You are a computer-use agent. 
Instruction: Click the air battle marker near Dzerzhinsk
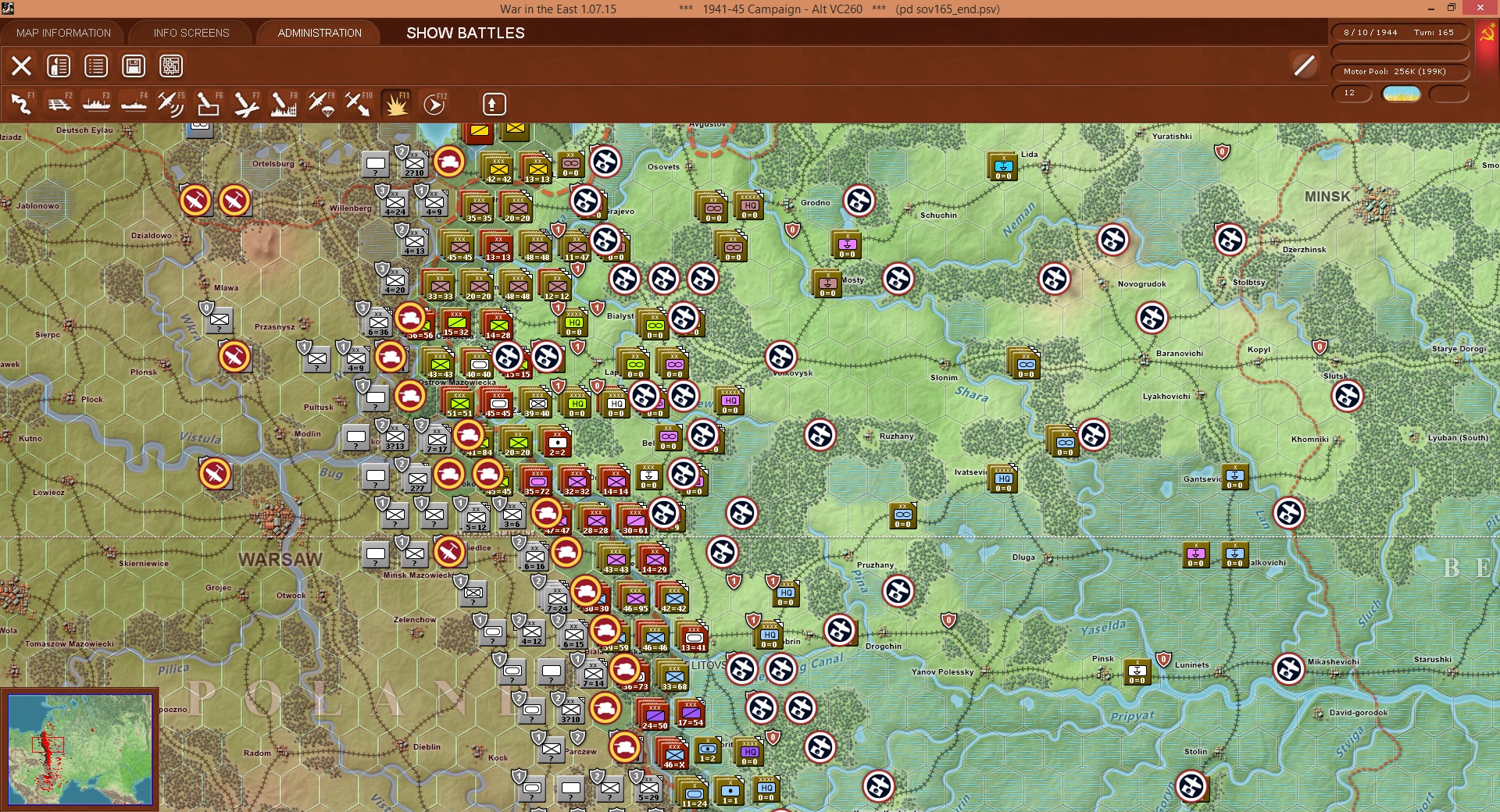coord(1230,240)
